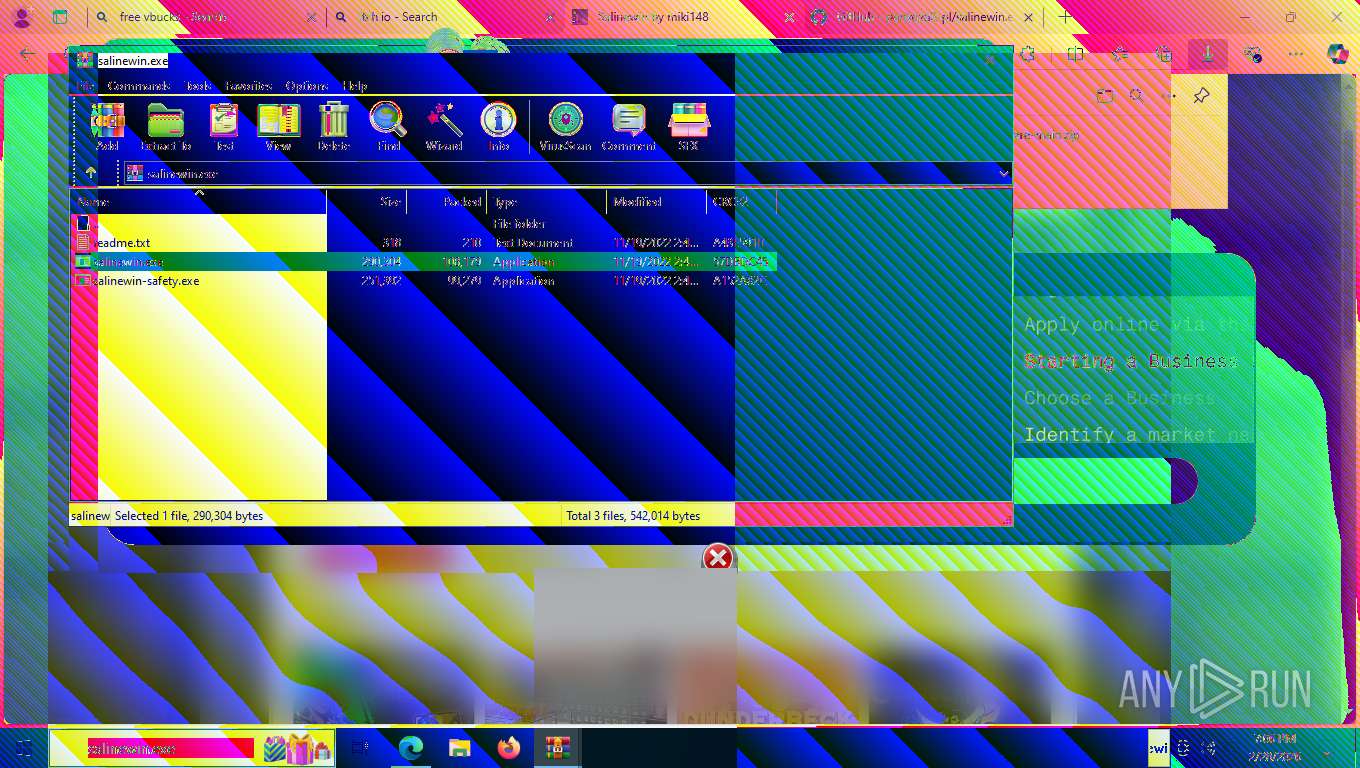The image size is (1360, 768).
Task: Click the Add toolbar icon in WinRAR
Action: click(107, 127)
